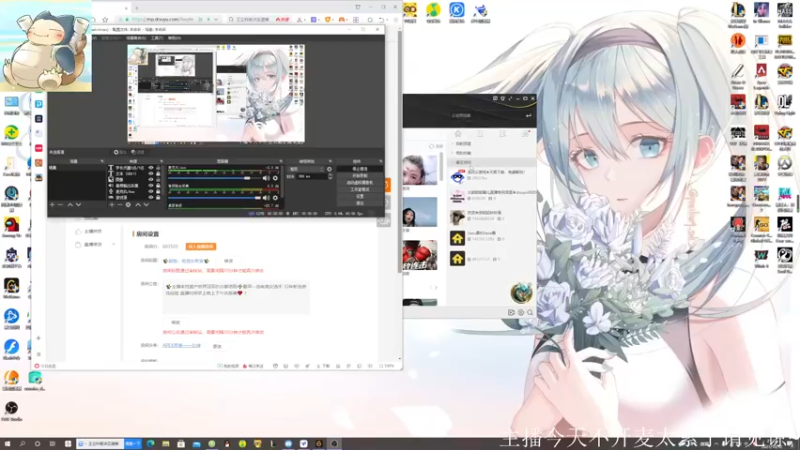
Task: Click the first girl thumbnail in side panel
Action: click(420, 170)
